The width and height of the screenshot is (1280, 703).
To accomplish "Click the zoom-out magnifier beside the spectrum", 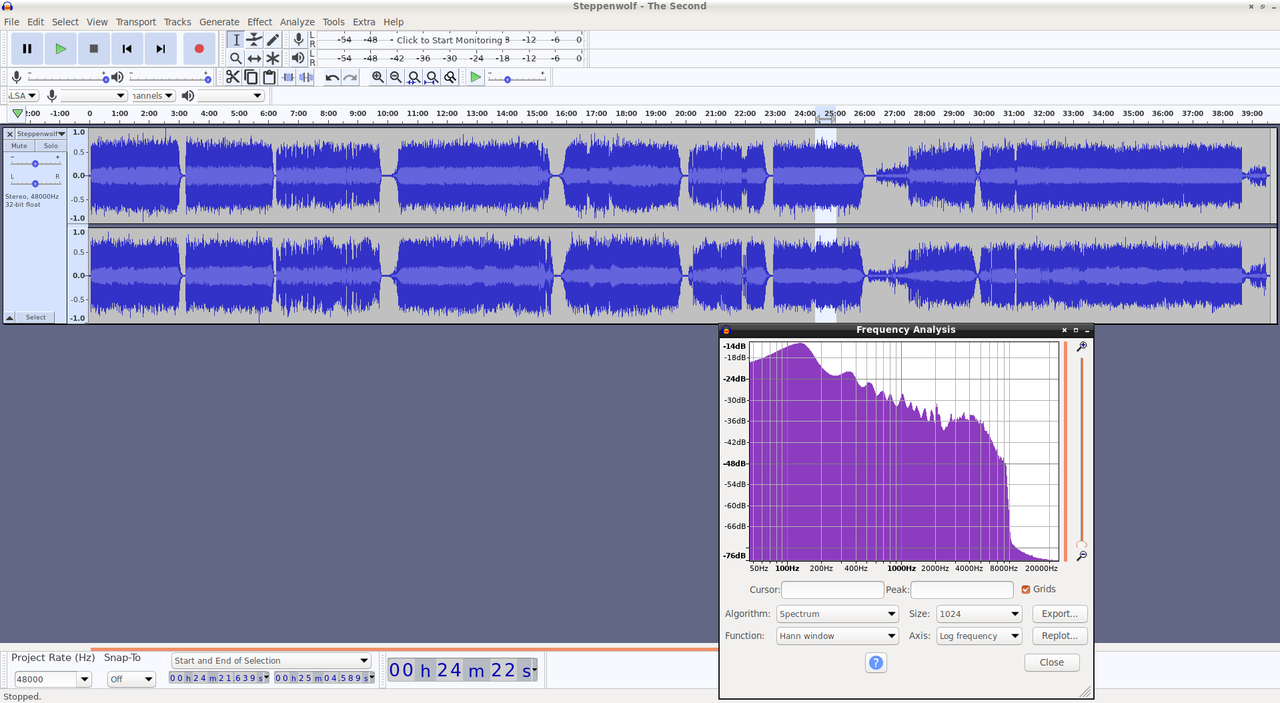I will [1081, 556].
